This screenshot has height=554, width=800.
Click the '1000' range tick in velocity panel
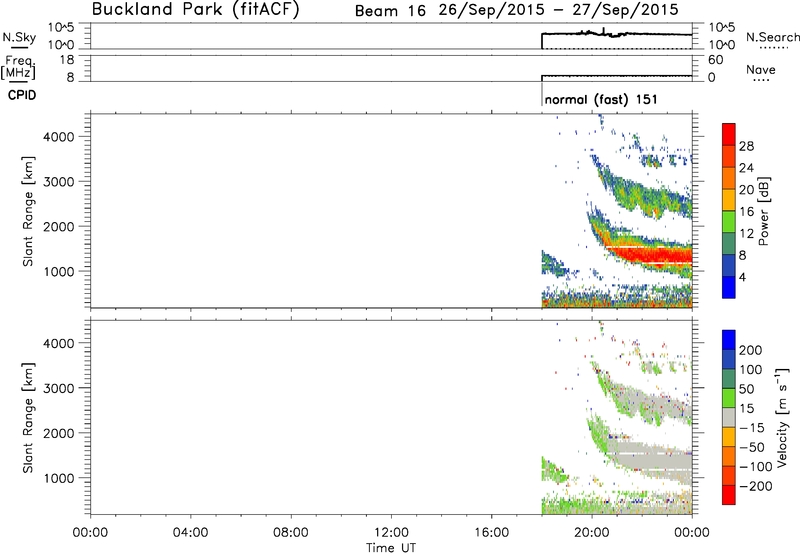point(59,478)
